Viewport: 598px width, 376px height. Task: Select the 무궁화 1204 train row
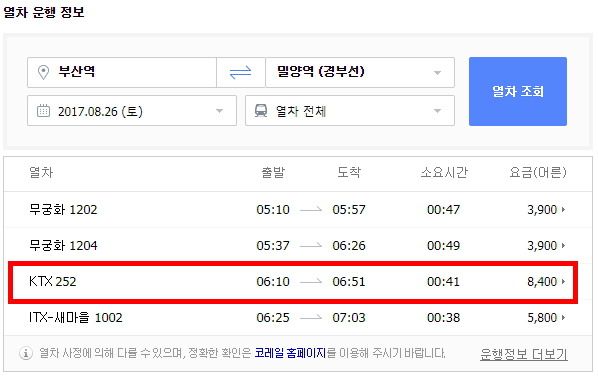click(298, 245)
